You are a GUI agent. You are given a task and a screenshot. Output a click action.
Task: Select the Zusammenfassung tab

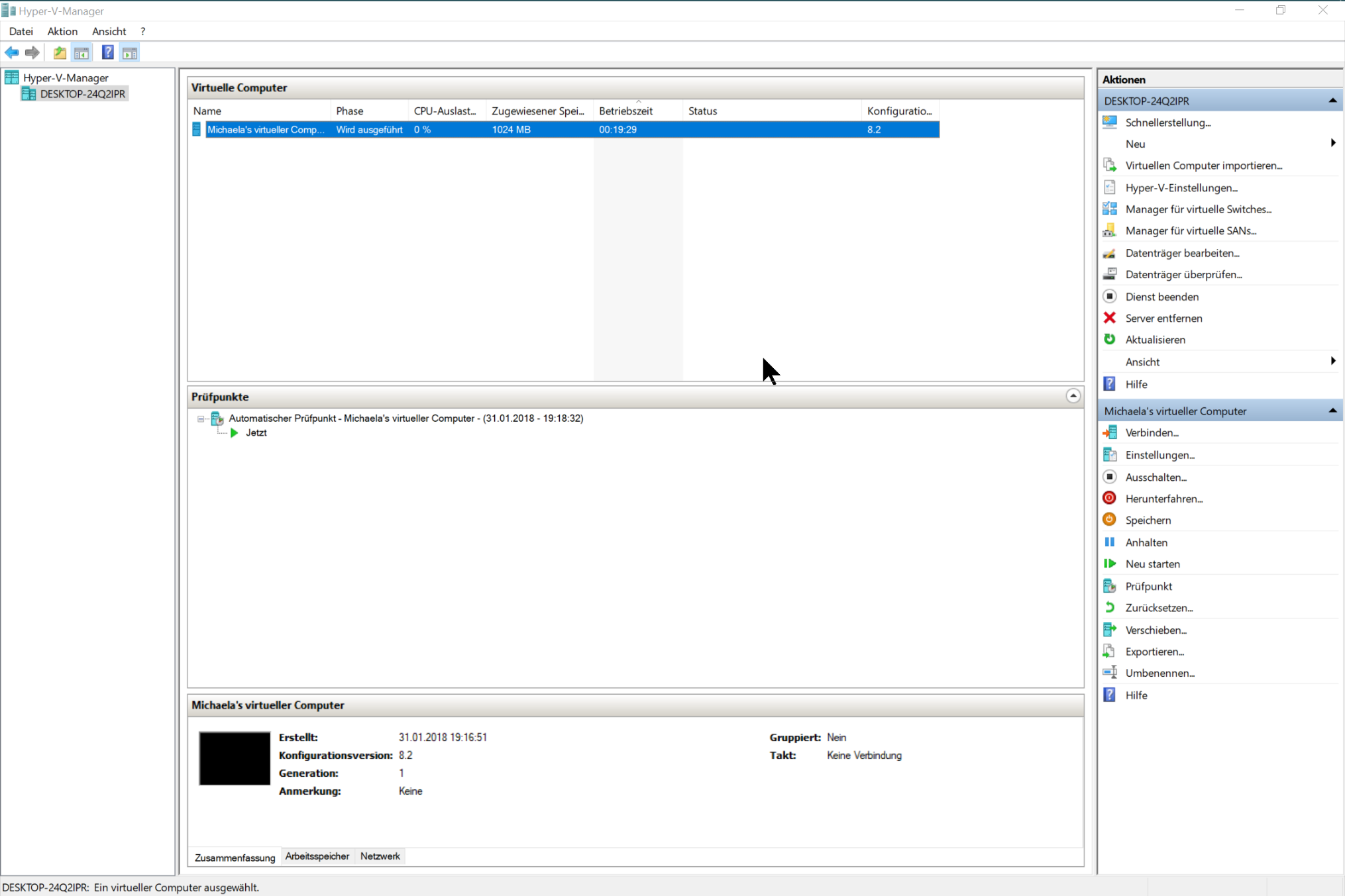tap(235, 858)
